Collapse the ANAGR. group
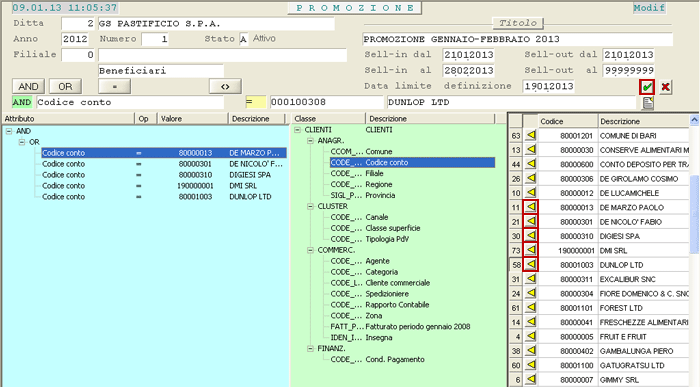 pos(310,141)
